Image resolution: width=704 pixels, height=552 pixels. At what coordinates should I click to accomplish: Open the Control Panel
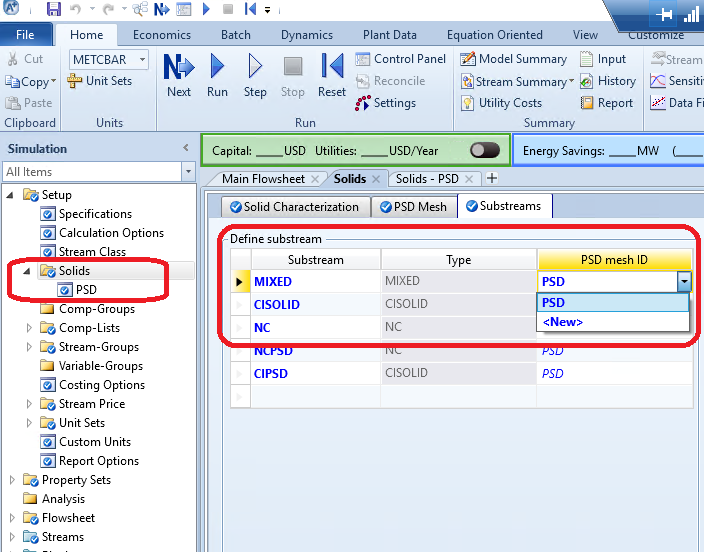(400, 59)
